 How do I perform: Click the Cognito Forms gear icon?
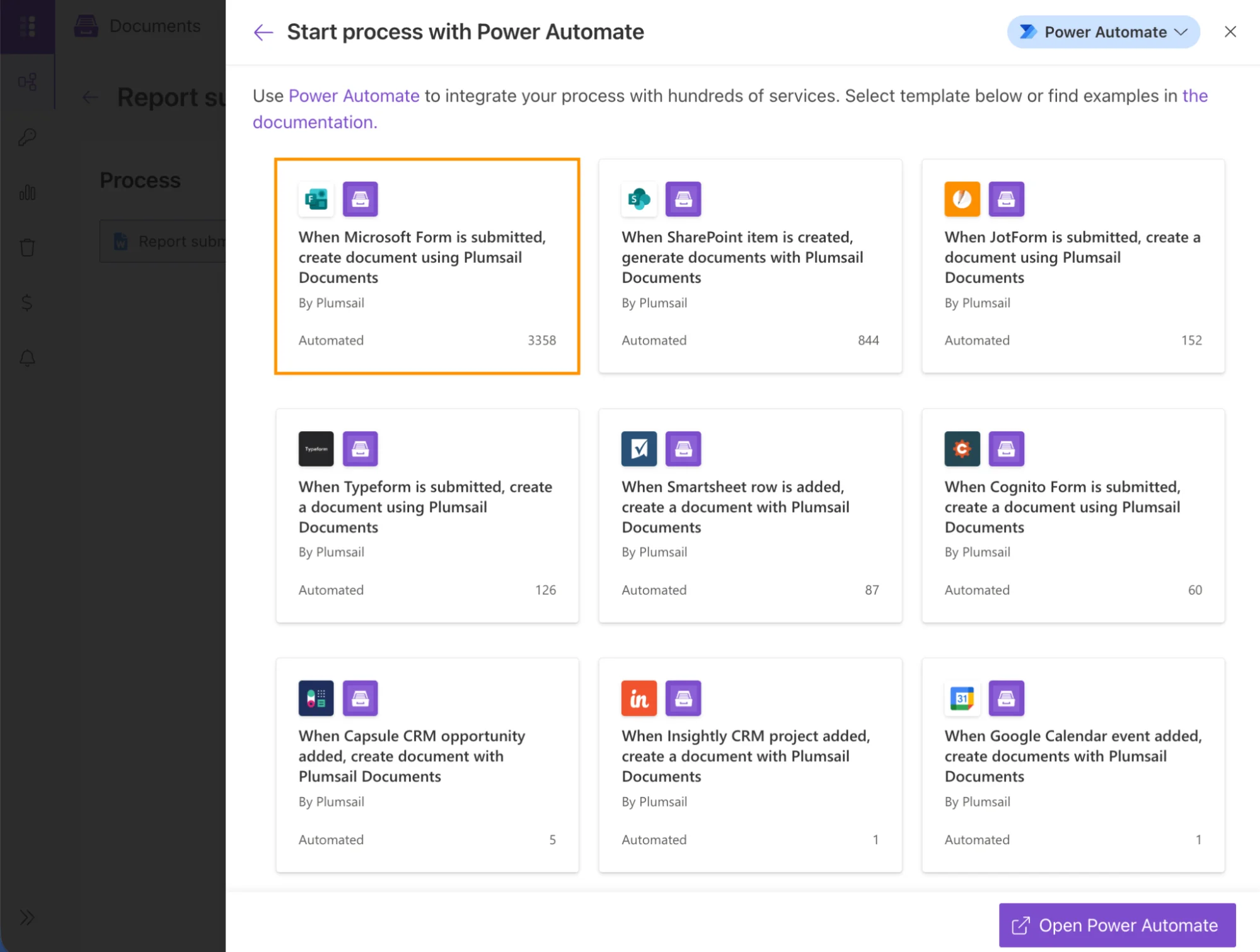(962, 449)
